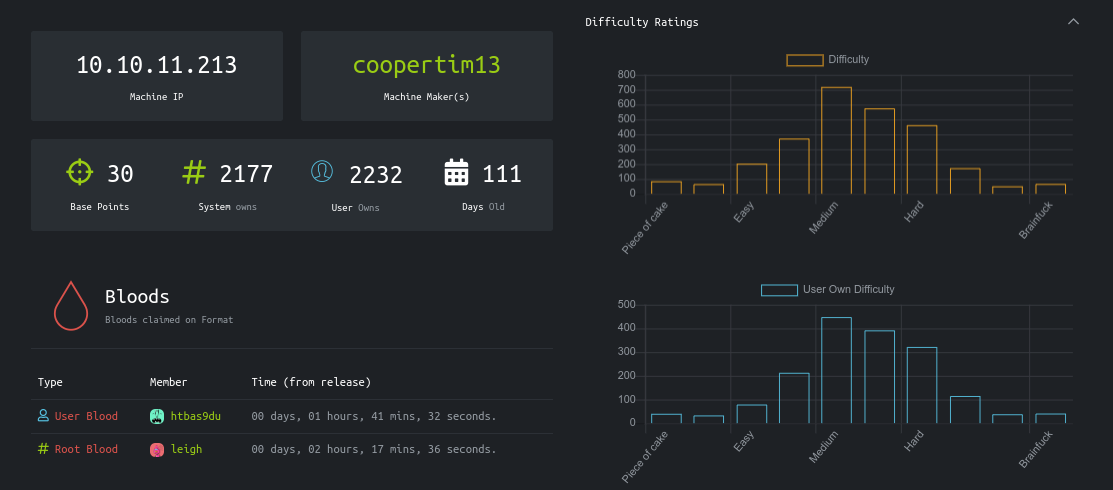The image size is (1113, 490).
Task: Click htbas9du's avatar image
Action: 157,416
